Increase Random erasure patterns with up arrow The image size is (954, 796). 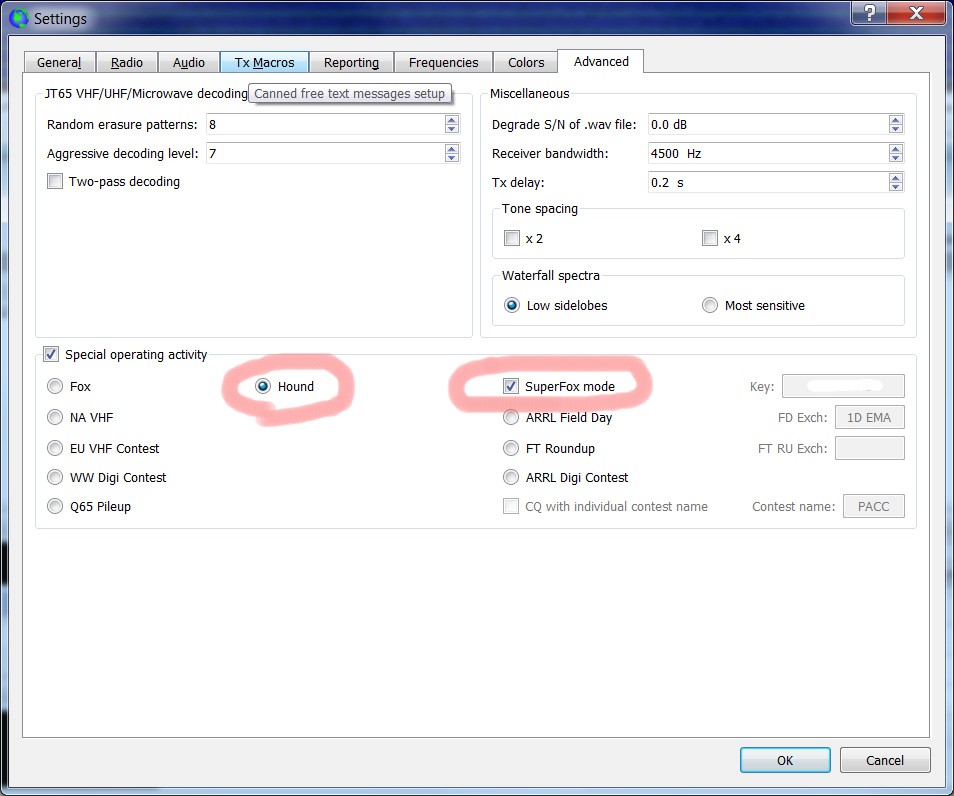click(x=452, y=120)
